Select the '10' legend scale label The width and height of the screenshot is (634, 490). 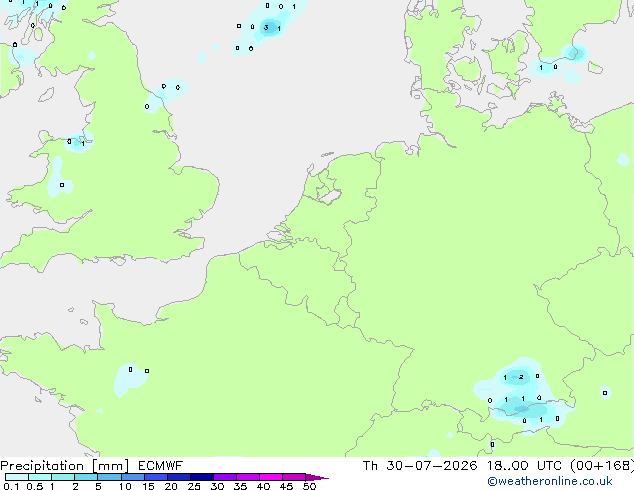(125, 486)
